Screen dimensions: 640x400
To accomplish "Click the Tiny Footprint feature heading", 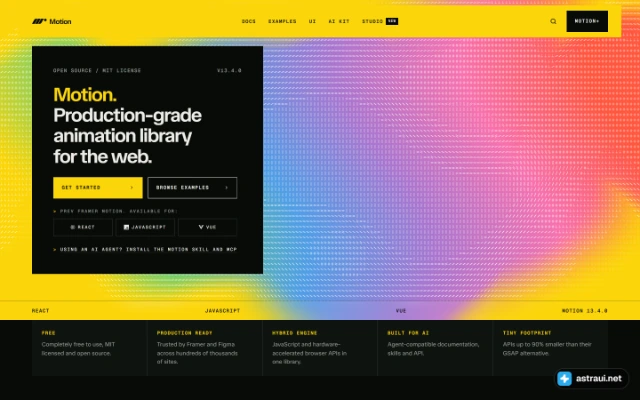I will [527, 333].
